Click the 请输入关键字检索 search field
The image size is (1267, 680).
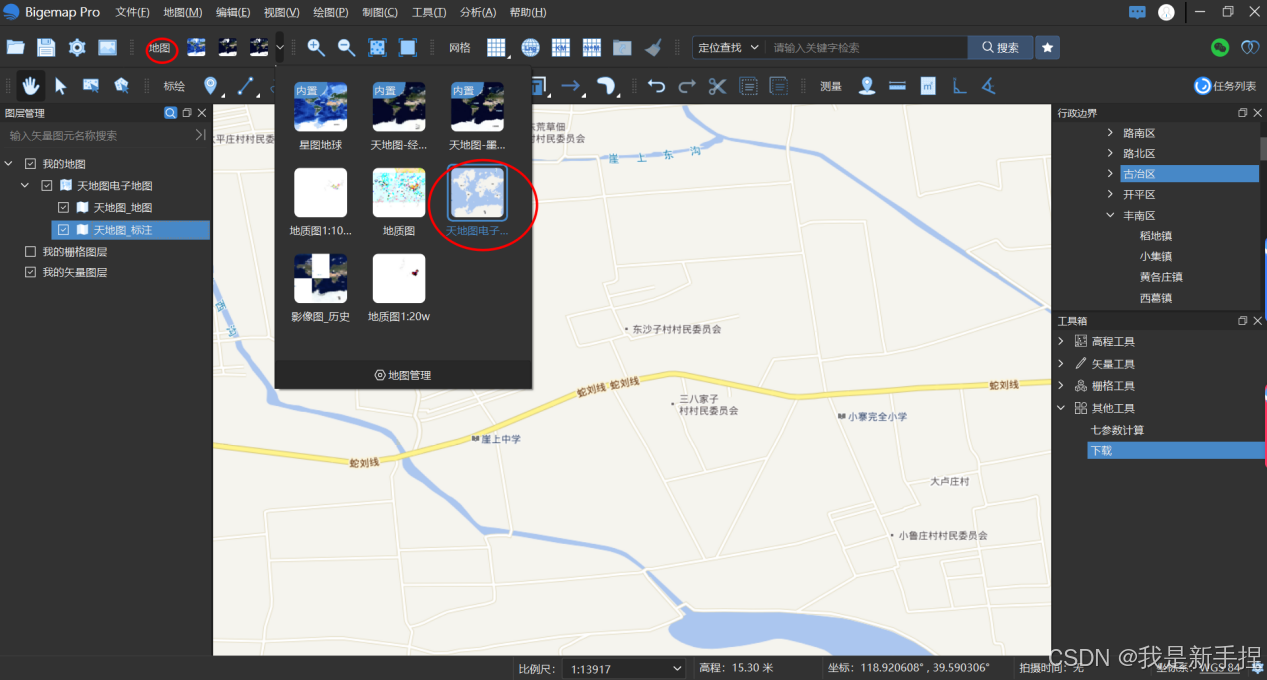(866, 47)
